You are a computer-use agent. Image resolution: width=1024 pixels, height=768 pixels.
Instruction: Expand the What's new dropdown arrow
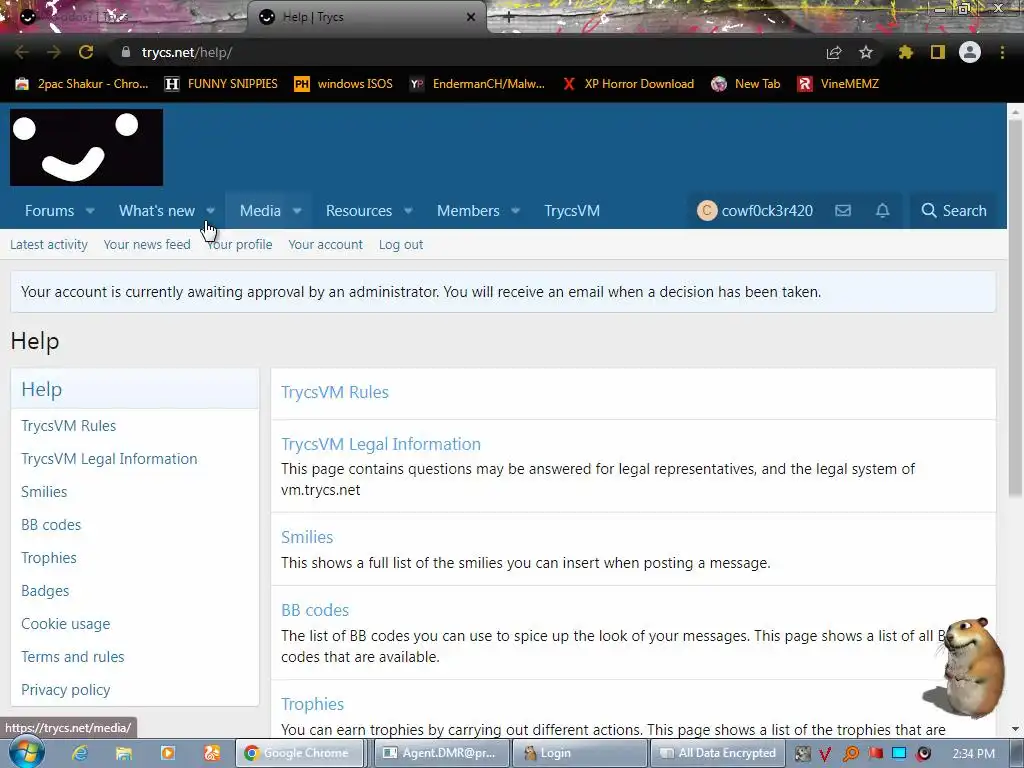click(210, 211)
